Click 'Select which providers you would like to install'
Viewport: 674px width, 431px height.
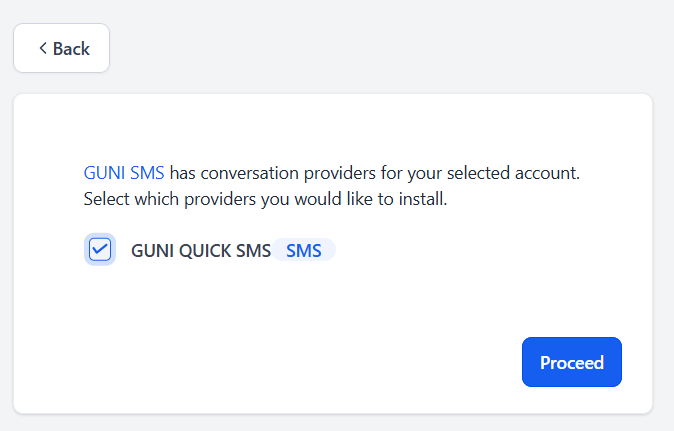pos(265,199)
